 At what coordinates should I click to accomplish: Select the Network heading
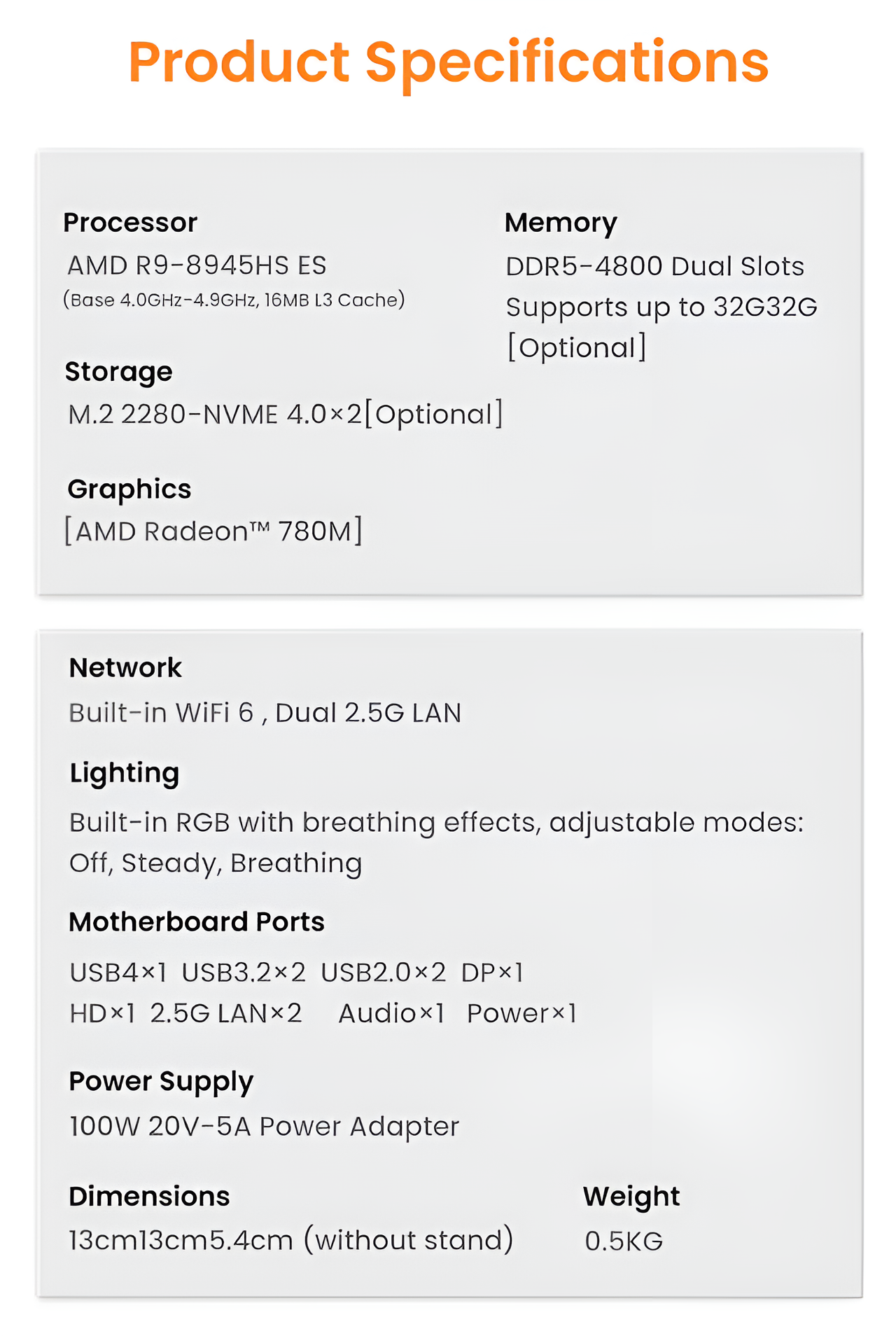[125, 668]
